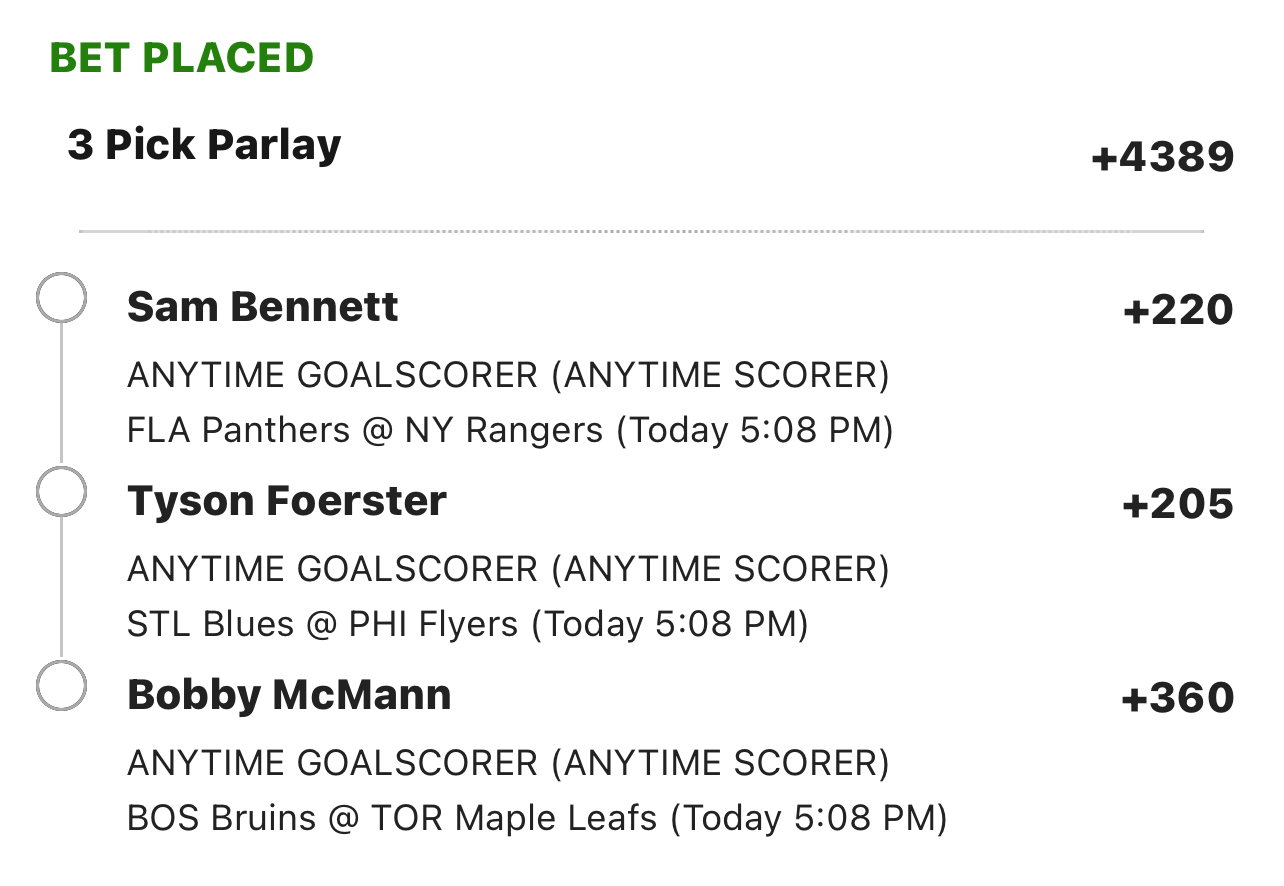
Task: Click the connector line between Bennett and Foerster circles
Action: pyautogui.click(x=61, y=394)
